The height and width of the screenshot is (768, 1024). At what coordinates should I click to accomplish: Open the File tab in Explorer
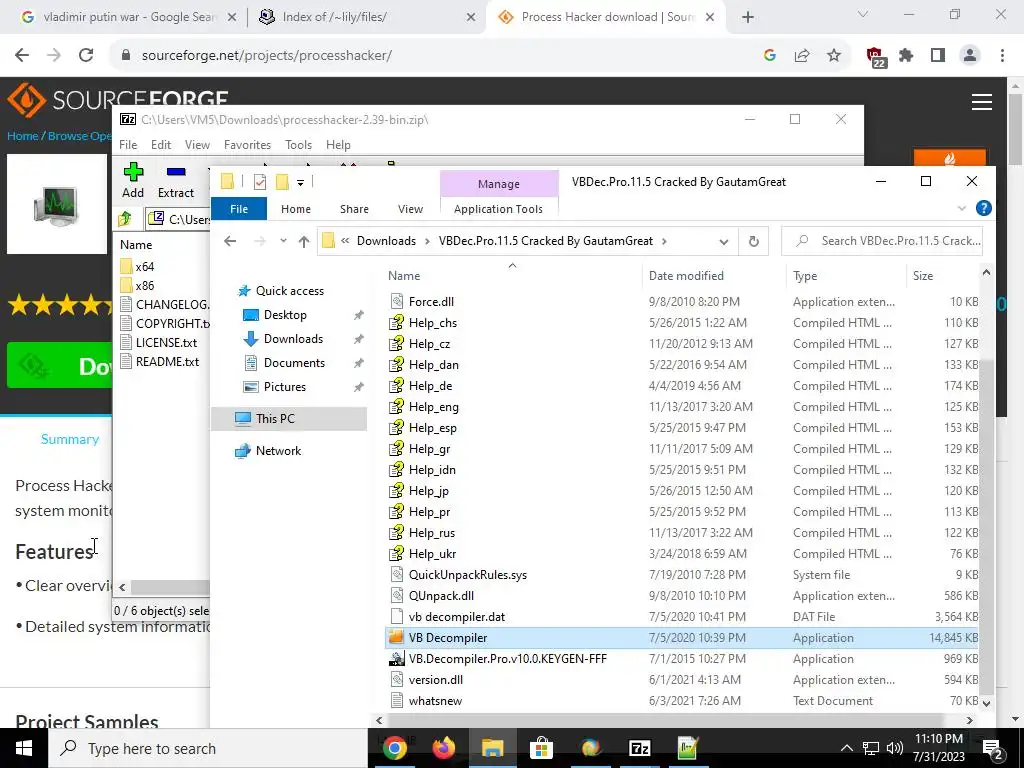(x=239, y=209)
